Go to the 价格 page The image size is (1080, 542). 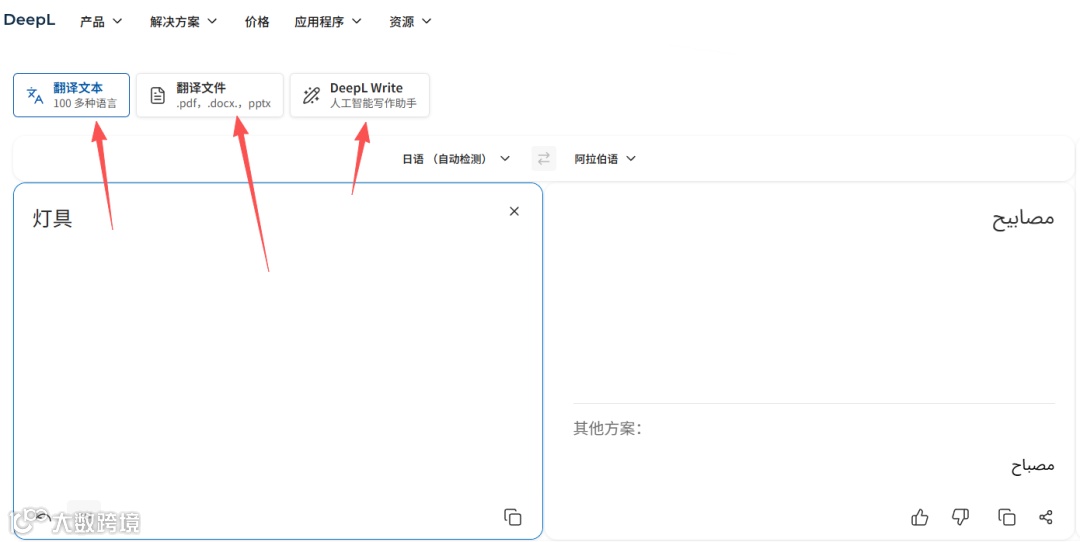(257, 21)
